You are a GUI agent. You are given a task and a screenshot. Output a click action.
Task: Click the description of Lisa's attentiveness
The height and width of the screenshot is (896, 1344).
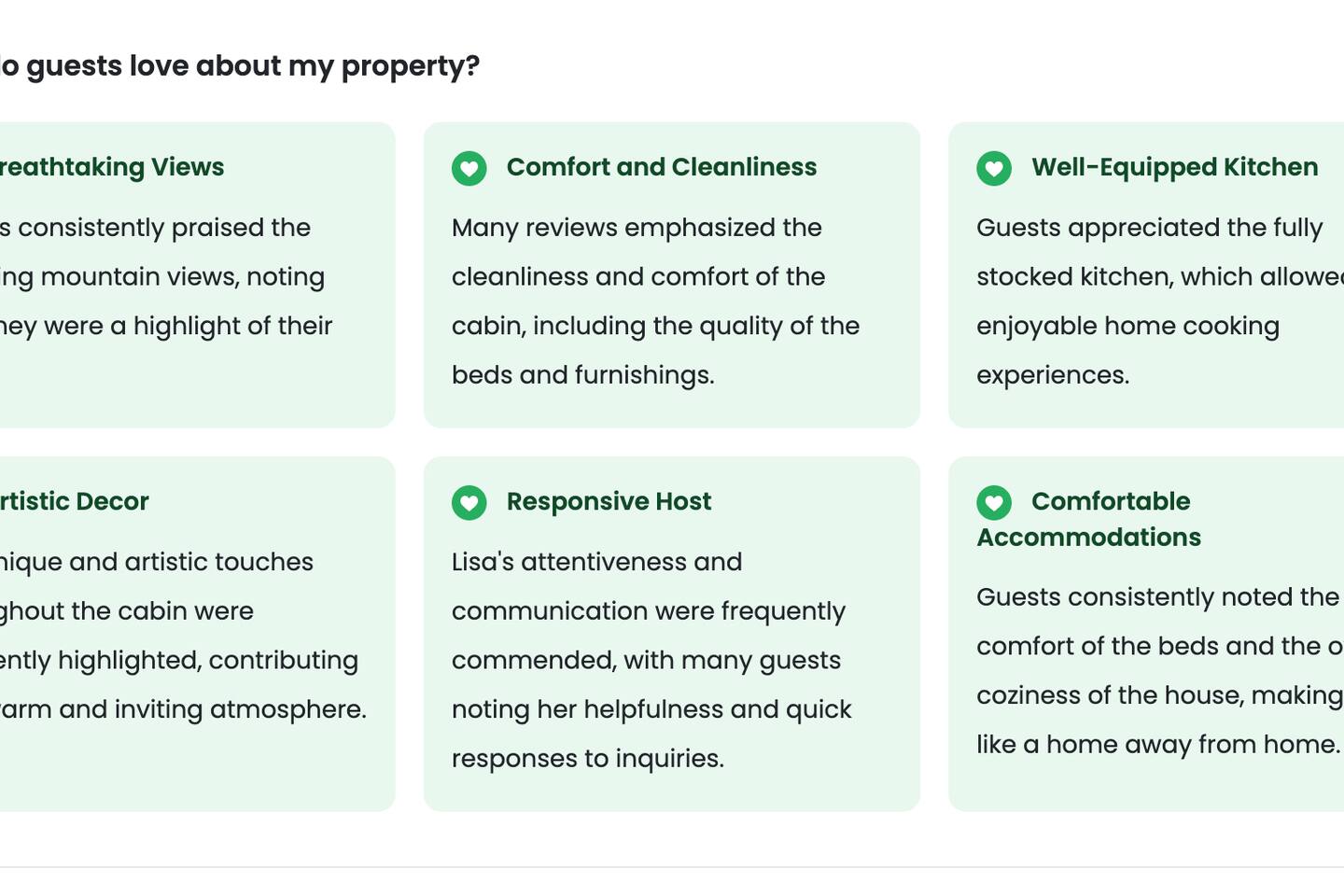651,660
